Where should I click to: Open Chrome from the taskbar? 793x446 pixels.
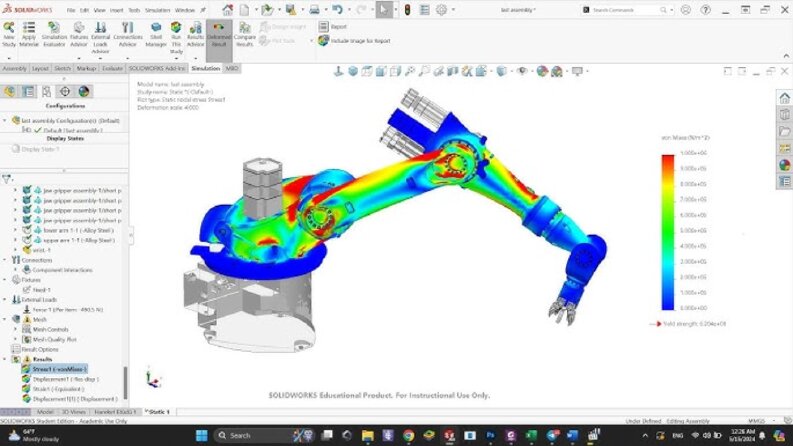pyautogui.click(x=408, y=435)
